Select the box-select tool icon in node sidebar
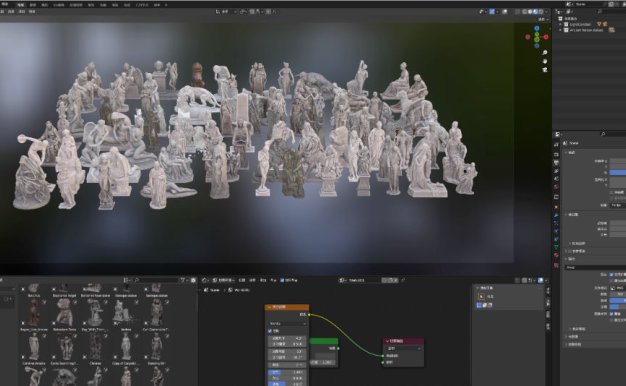The width and height of the screenshot is (626, 386). click(x=481, y=297)
